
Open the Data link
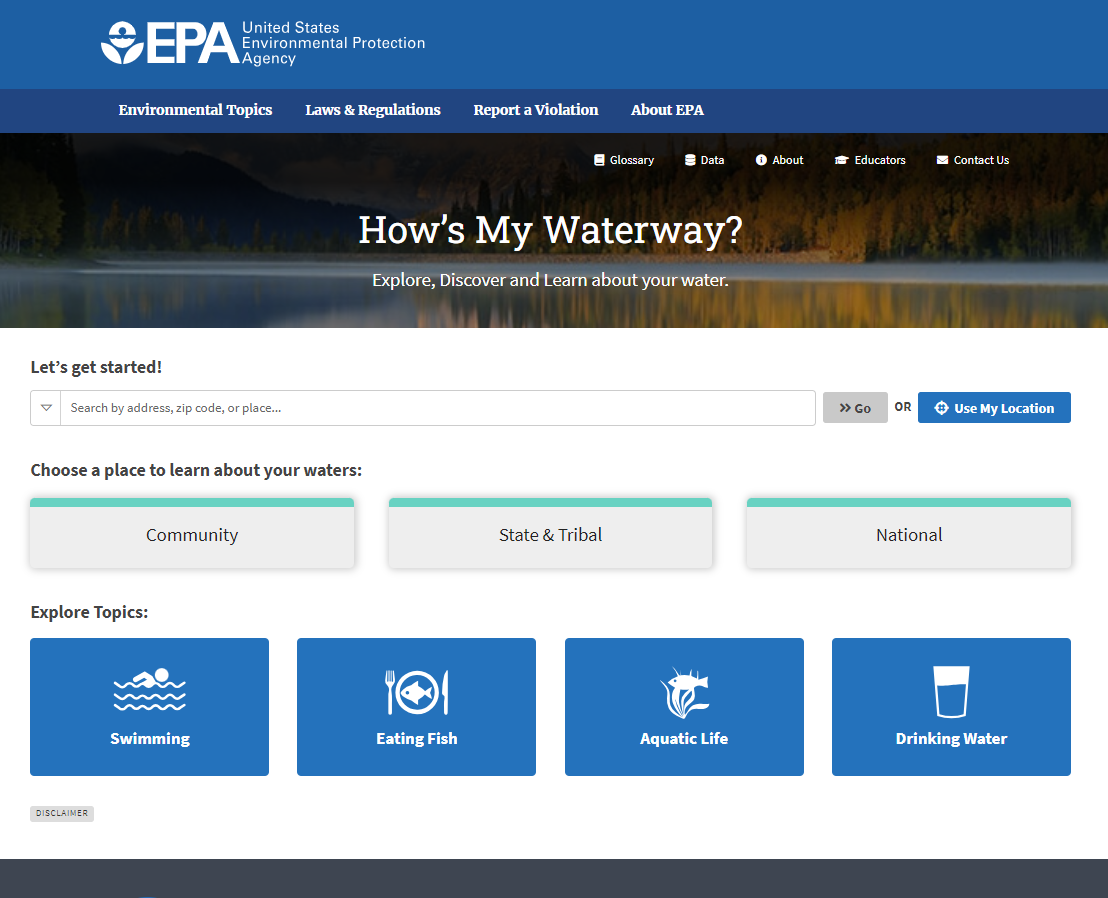pos(705,160)
